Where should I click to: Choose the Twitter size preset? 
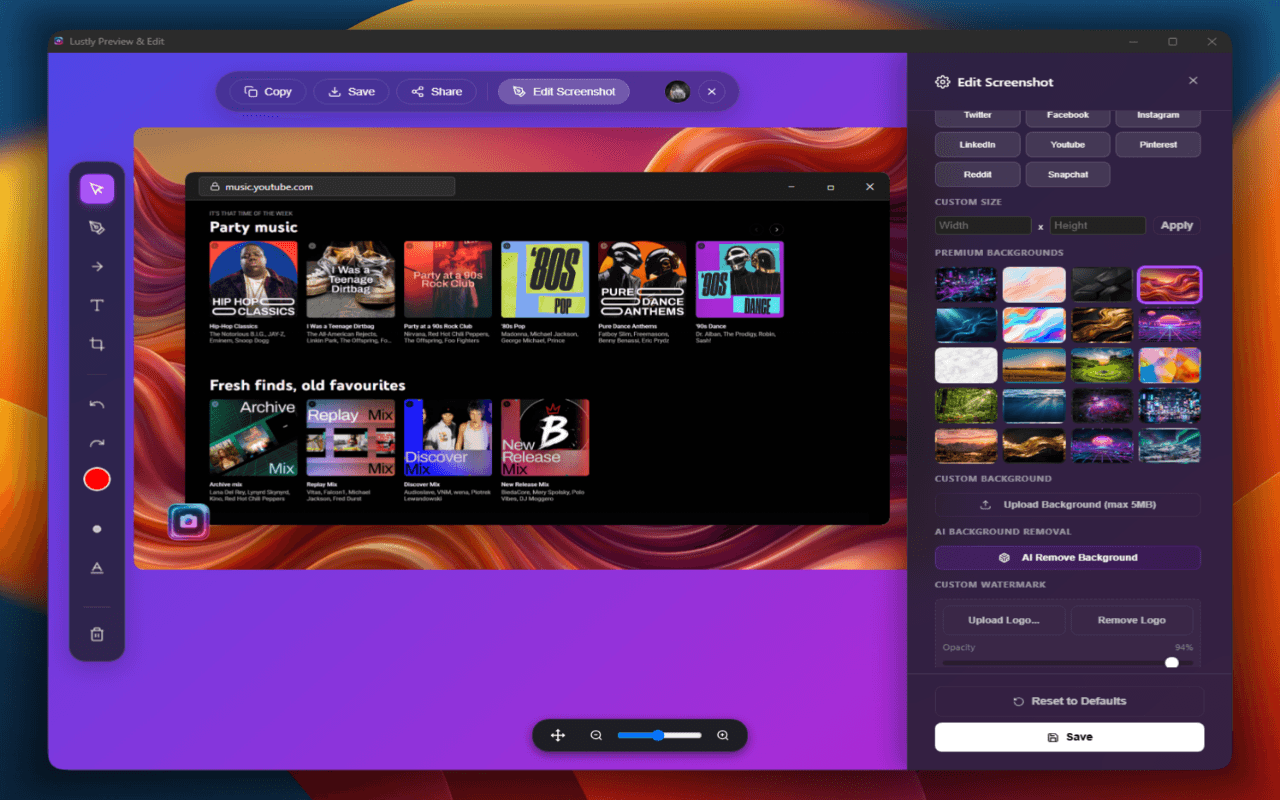point(978,115)
